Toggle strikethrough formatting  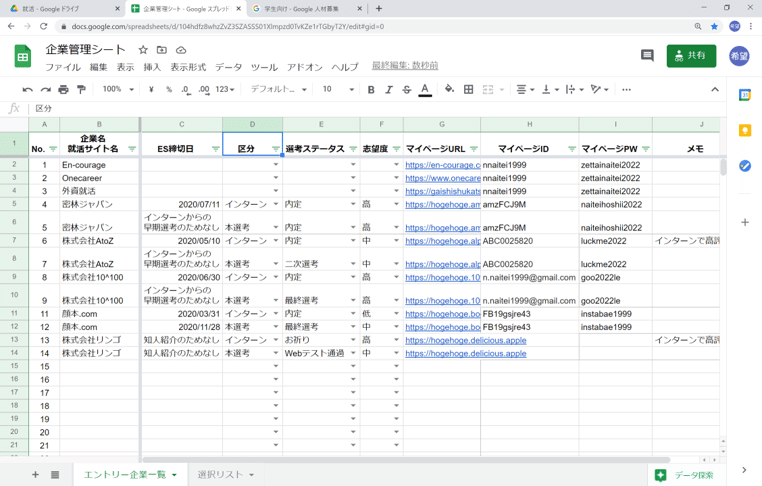click(x=407, y=89)
